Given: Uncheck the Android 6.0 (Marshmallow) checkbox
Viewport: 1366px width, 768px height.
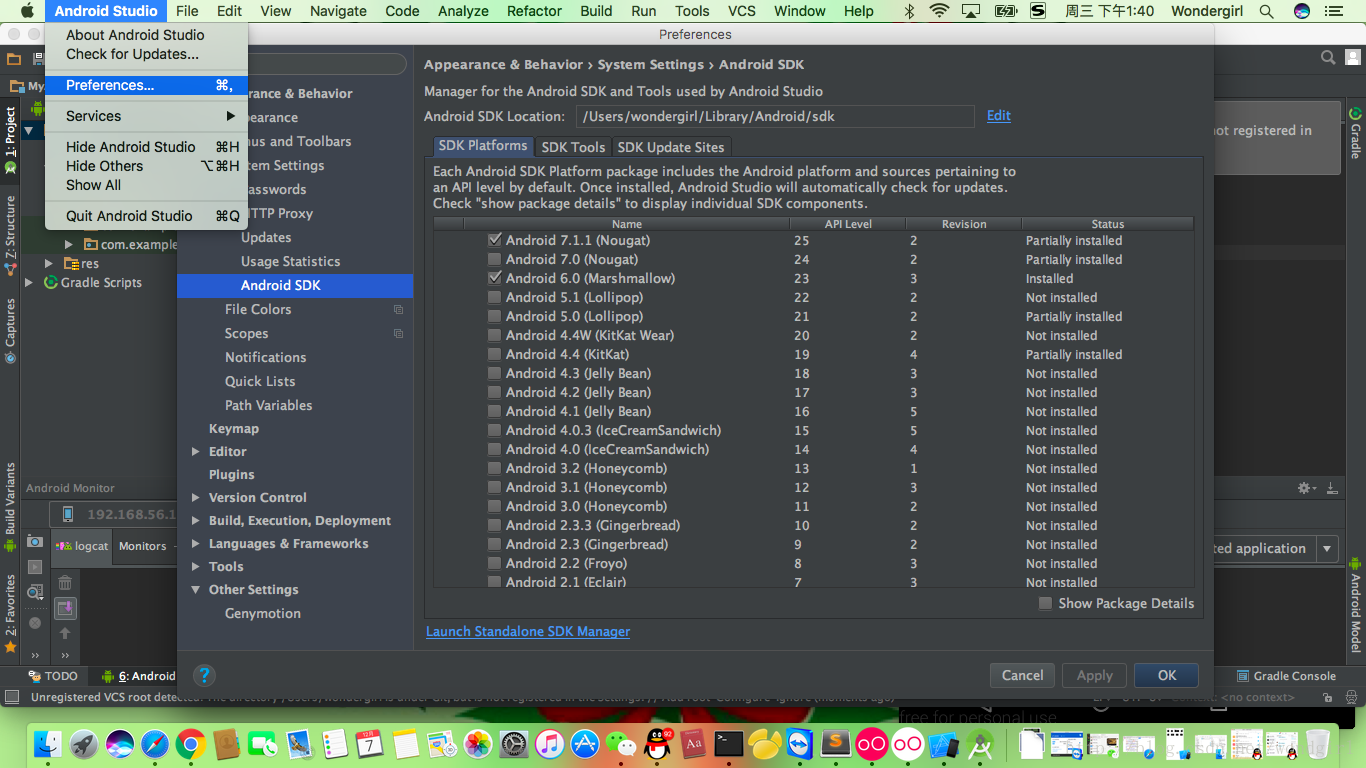Looking at the screenshot, I should click(x=494, y=278).
